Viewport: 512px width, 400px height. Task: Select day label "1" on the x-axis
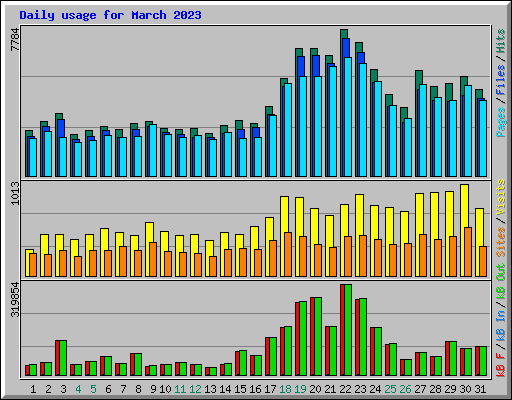33,389
